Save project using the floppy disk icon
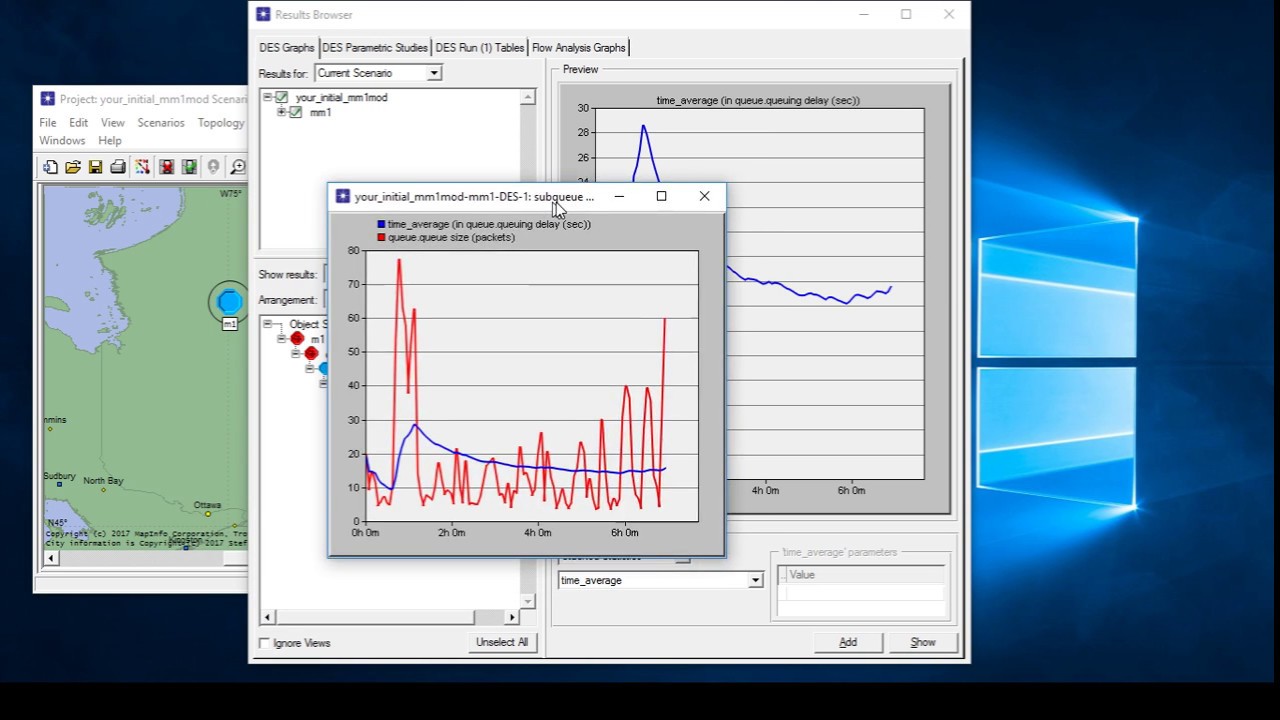 [x=95, y=167]
